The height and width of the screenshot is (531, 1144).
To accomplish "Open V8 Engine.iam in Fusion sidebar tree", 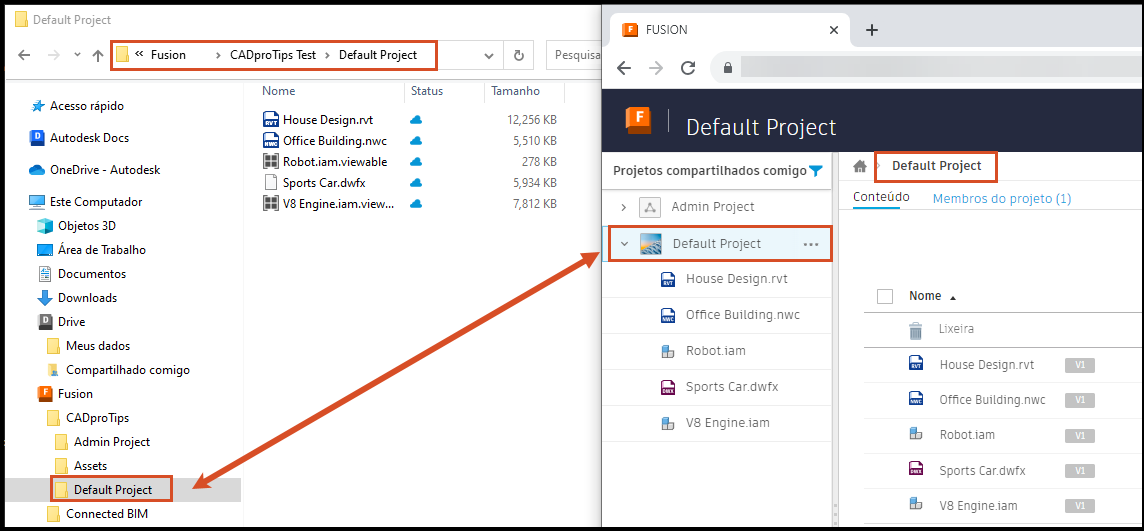I will (727, 422).
